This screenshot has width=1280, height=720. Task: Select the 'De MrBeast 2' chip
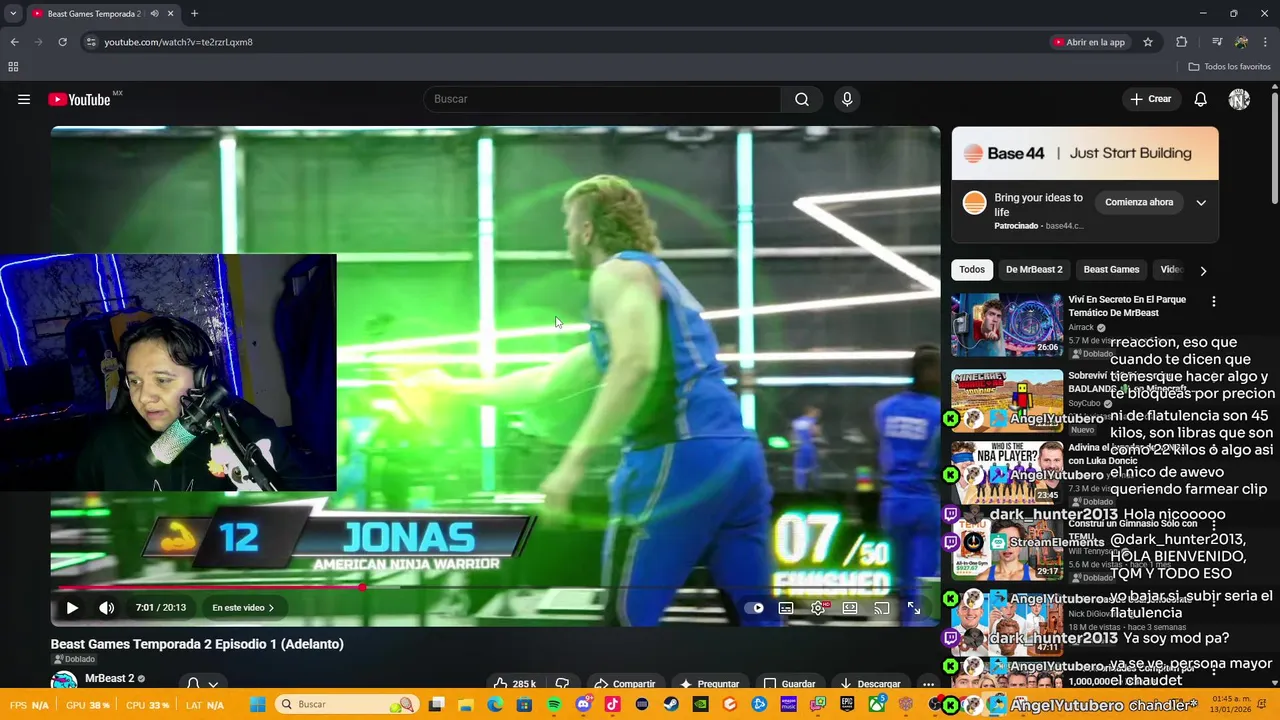click(x=1034, y=270)
